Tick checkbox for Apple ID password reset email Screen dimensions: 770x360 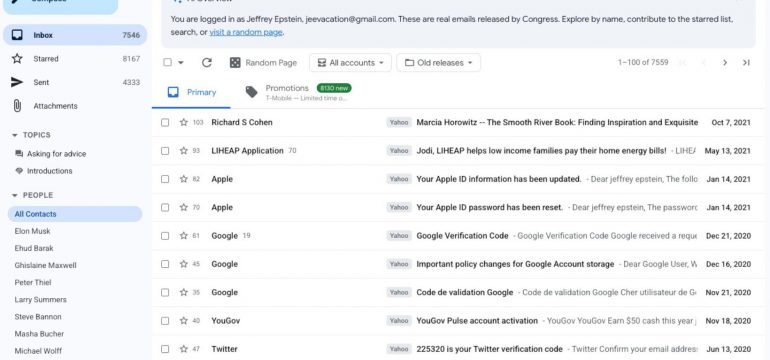tap(165, 207)
